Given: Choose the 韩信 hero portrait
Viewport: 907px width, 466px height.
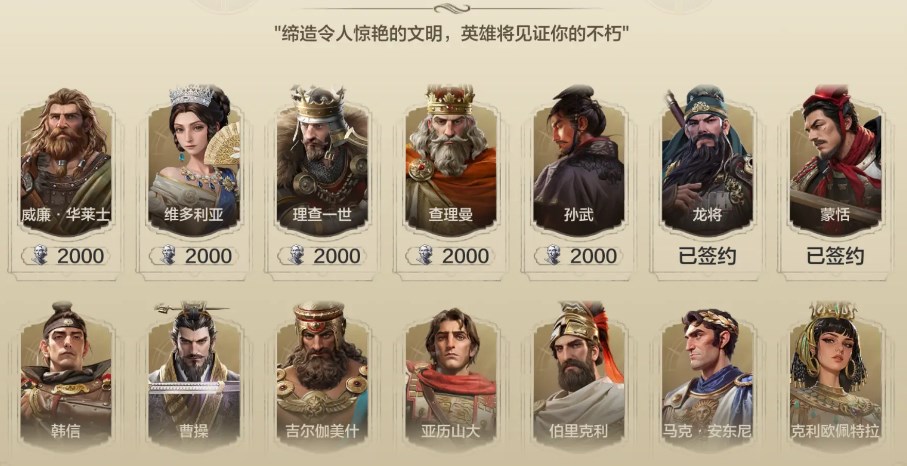Looking at the screenshot, I should tap(66, 376).
